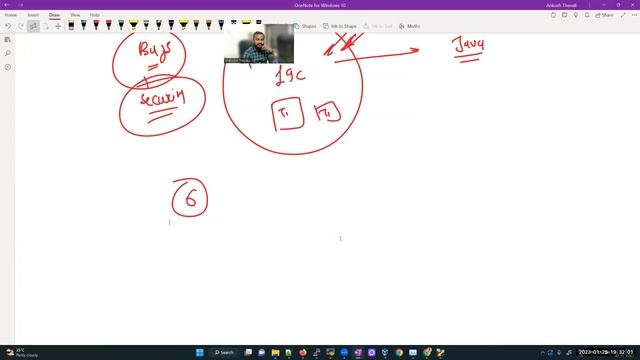Select the green pen in the pen gallery

tap(121, 25)
